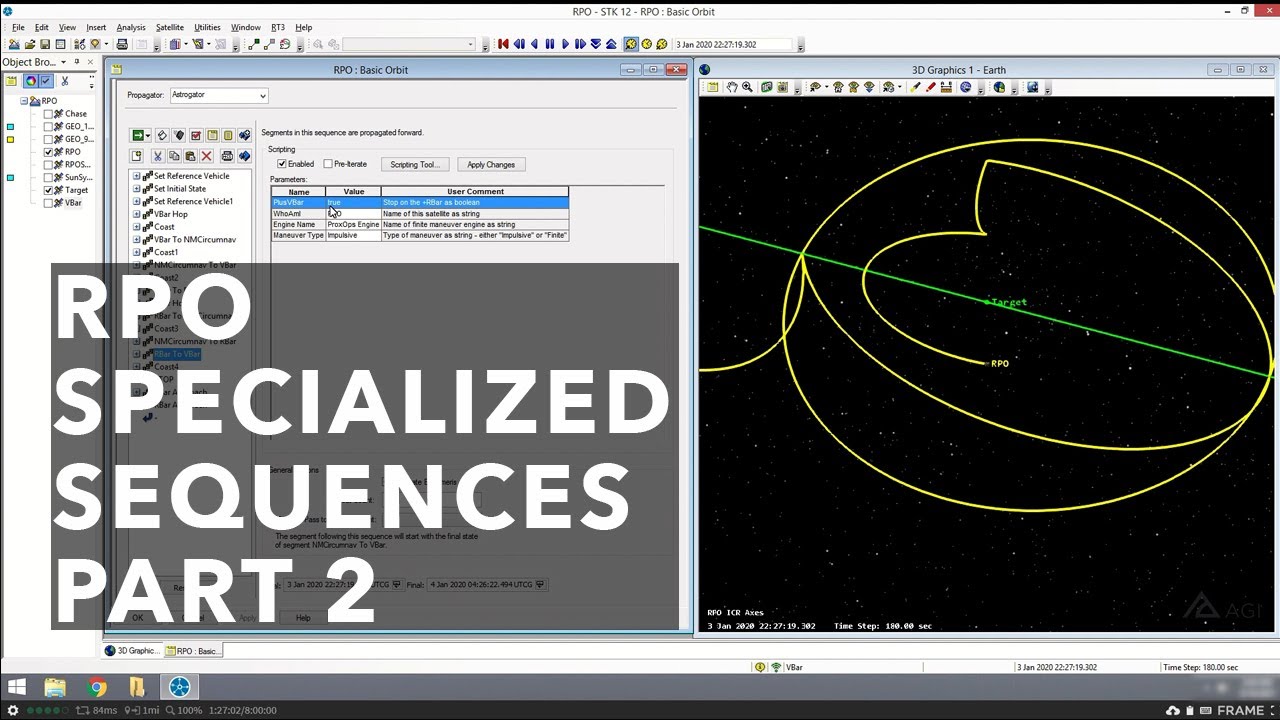
Task: Toggle the GEO_9 satellite checkbox
Action: [48, 139]
